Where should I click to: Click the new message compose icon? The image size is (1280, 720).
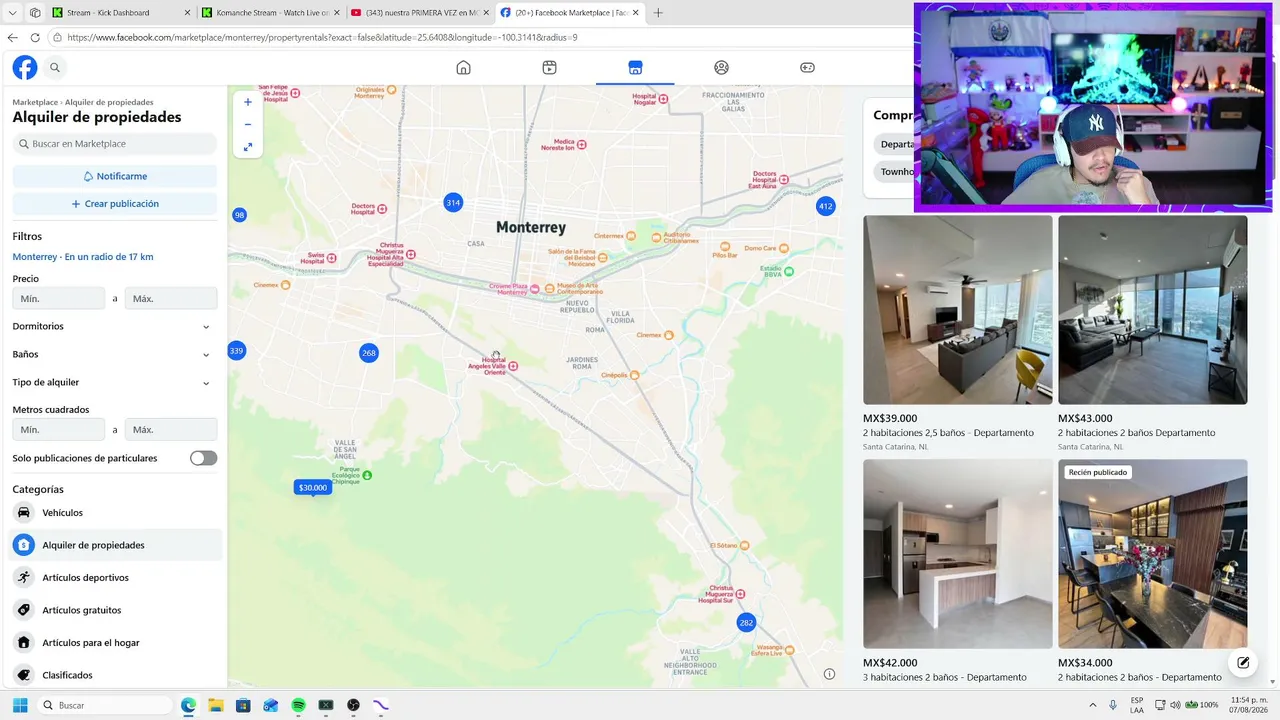(1243, 662)
